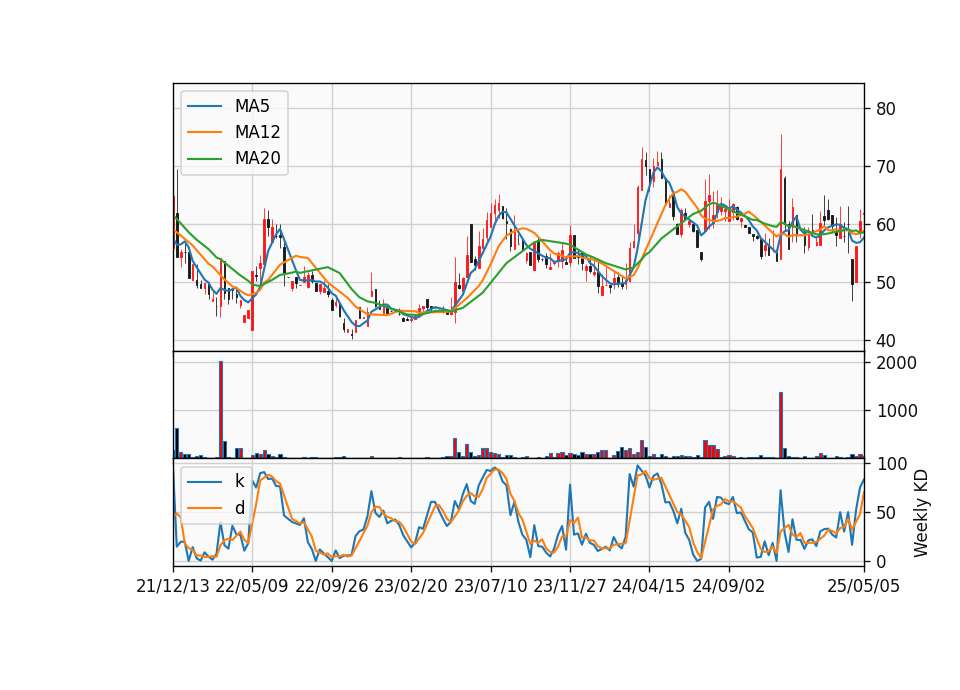Click the orange d legend line sample
This screenshot has height=690, width=960.
click(204, 508)
